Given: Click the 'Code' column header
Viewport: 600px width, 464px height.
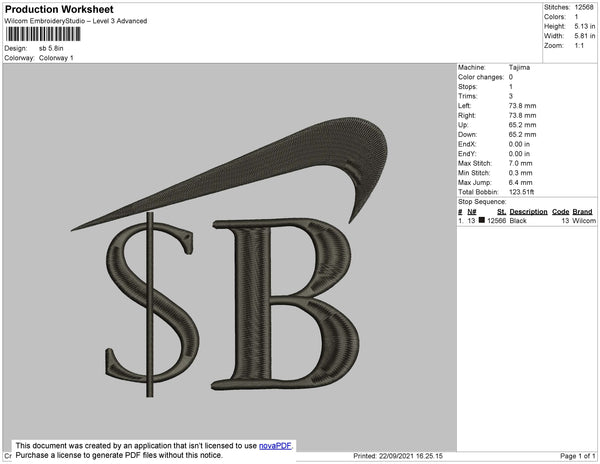Looking at the screenshot, I should click(x=561, y=212).
